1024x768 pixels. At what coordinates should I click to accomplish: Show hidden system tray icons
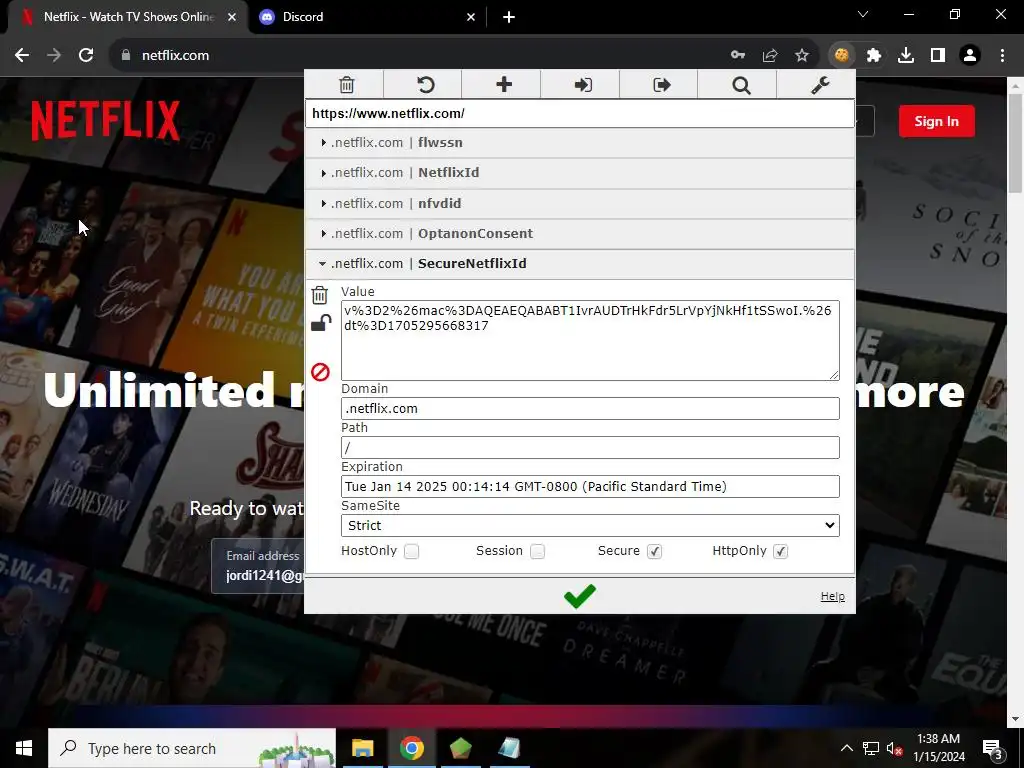click(x=846, y=748)
